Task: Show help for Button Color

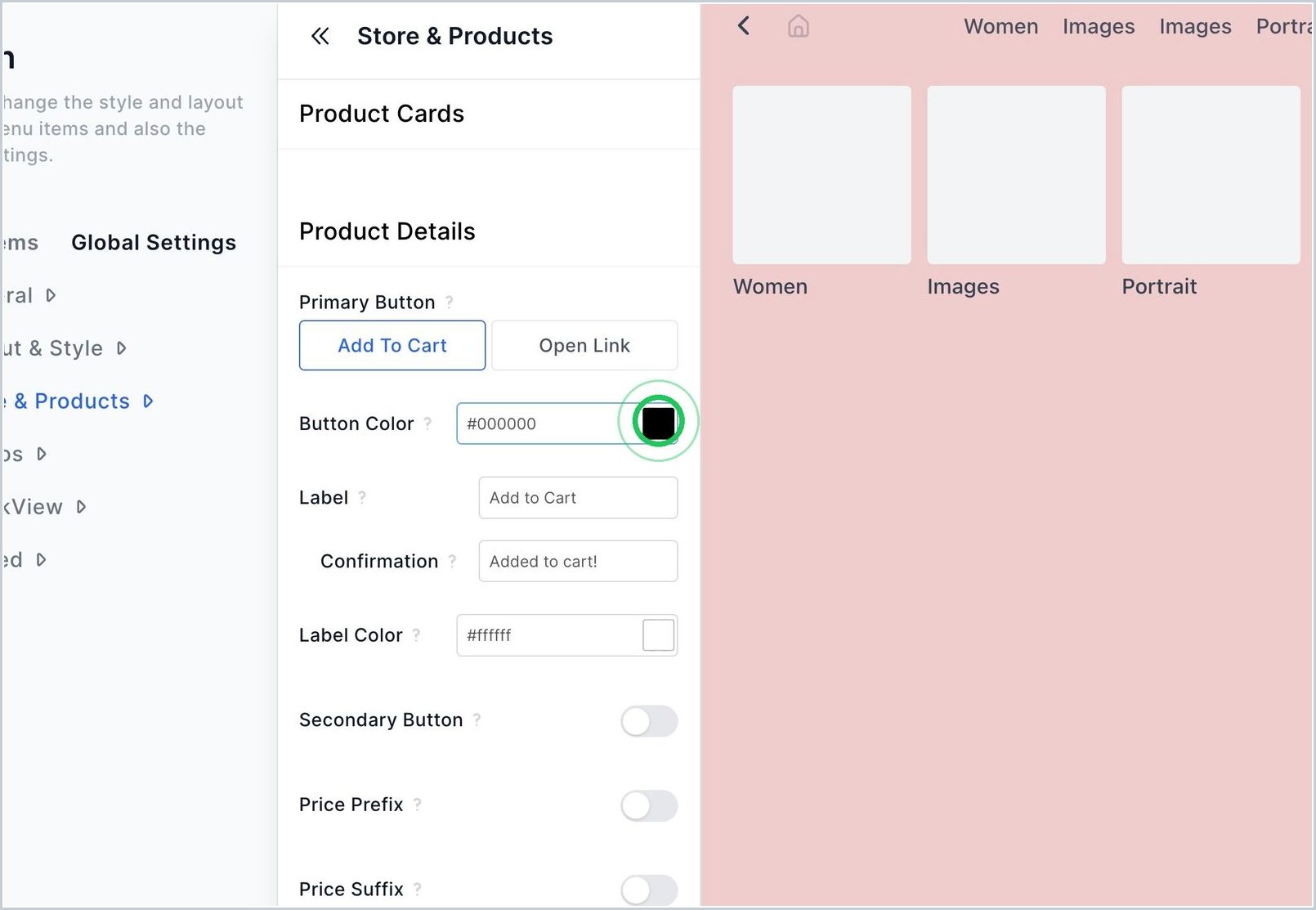Action: (x=427, y=424)
